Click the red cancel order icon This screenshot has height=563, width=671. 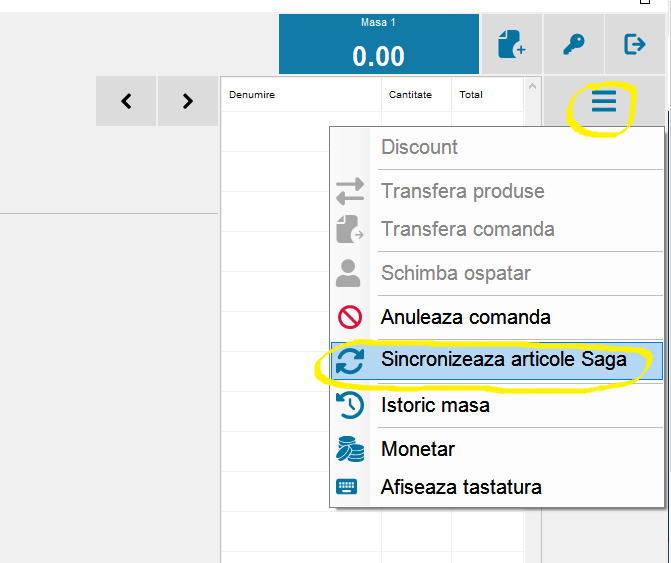pos(350,318)
